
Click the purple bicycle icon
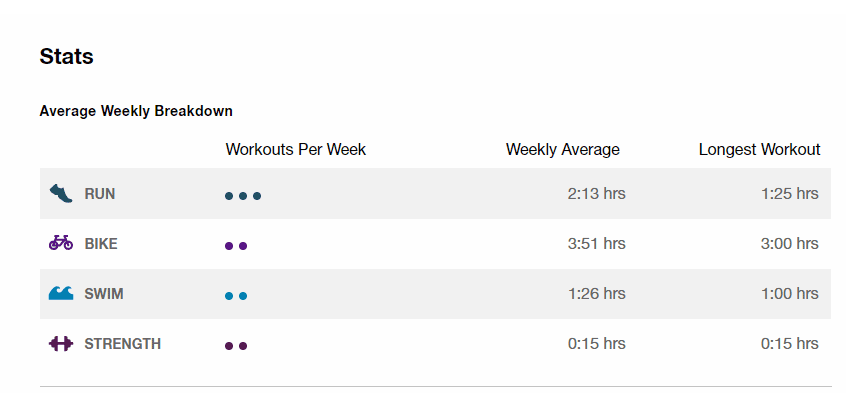pyautogui.click(x=61, y=243)
